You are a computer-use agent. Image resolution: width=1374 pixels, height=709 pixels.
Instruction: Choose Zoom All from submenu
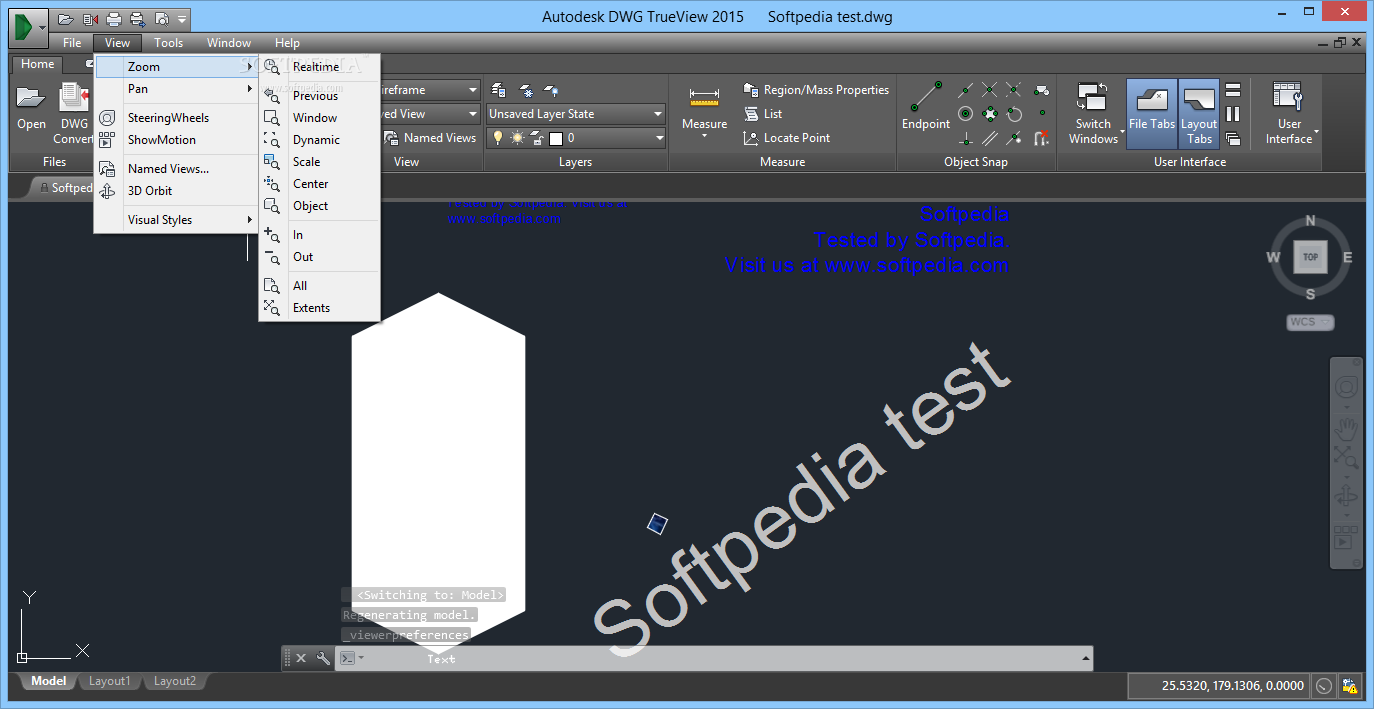pyautogui.click(x=319, y=286)
